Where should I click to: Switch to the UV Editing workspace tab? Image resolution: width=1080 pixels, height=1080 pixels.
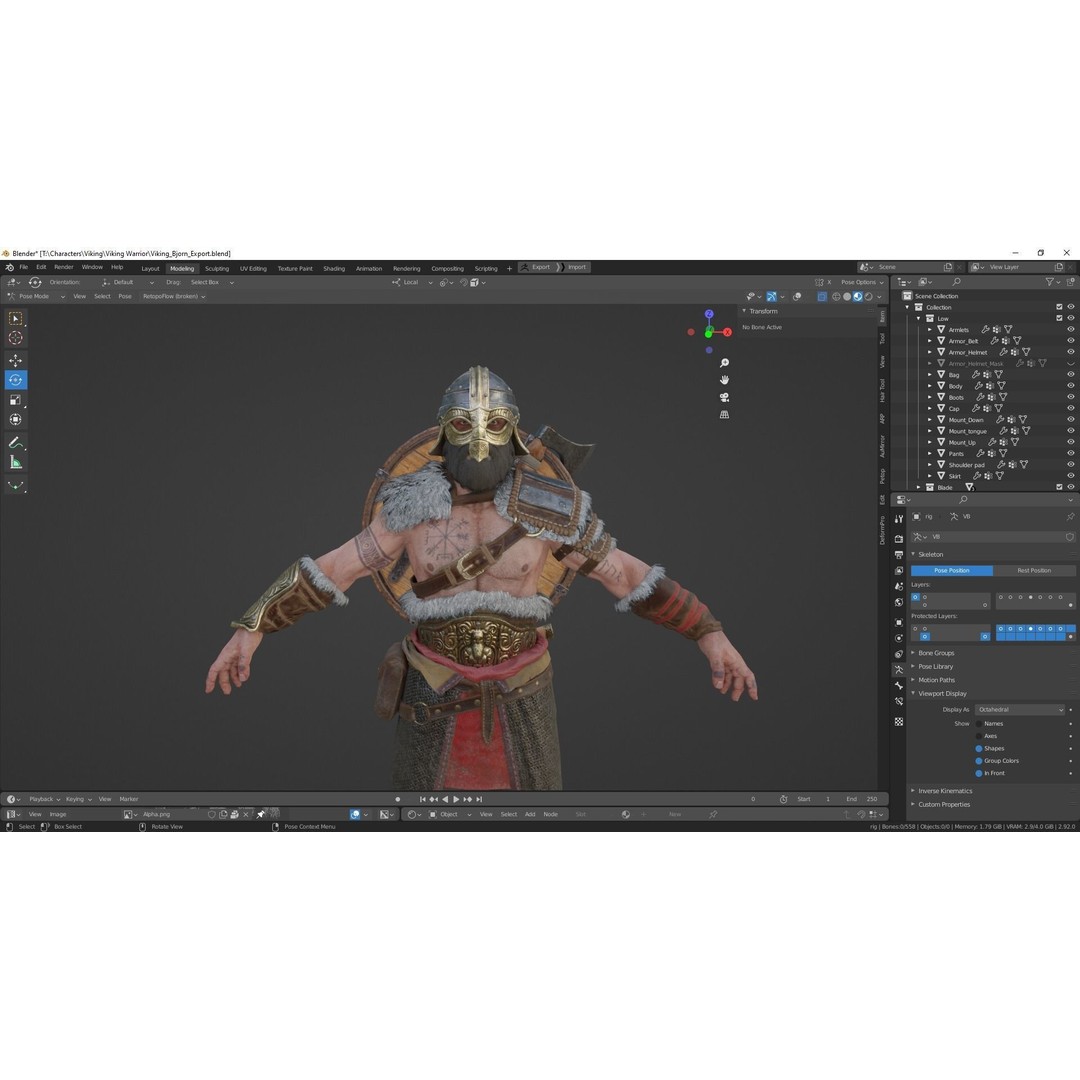[253, 269]
